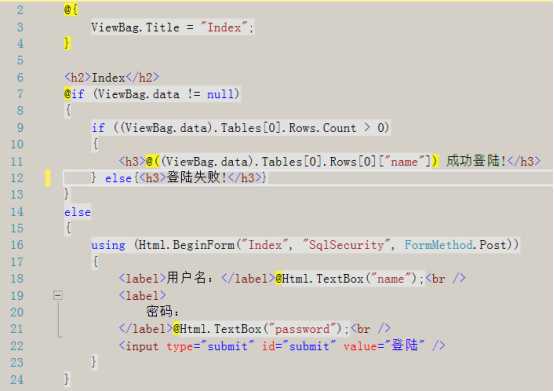
Task: Click line number 24 in the gutter
Action: pyautogui.click(x=17, y=380)
